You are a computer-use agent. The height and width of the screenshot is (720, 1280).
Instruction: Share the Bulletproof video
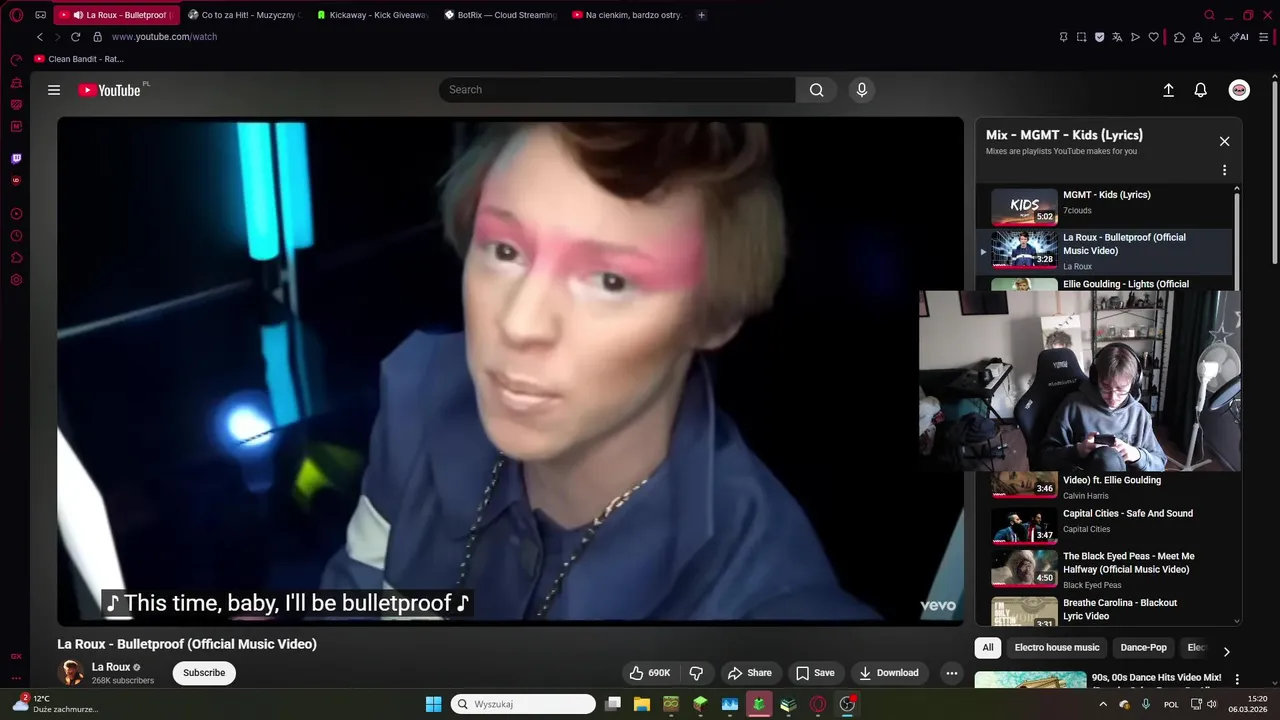click(750, 673)
